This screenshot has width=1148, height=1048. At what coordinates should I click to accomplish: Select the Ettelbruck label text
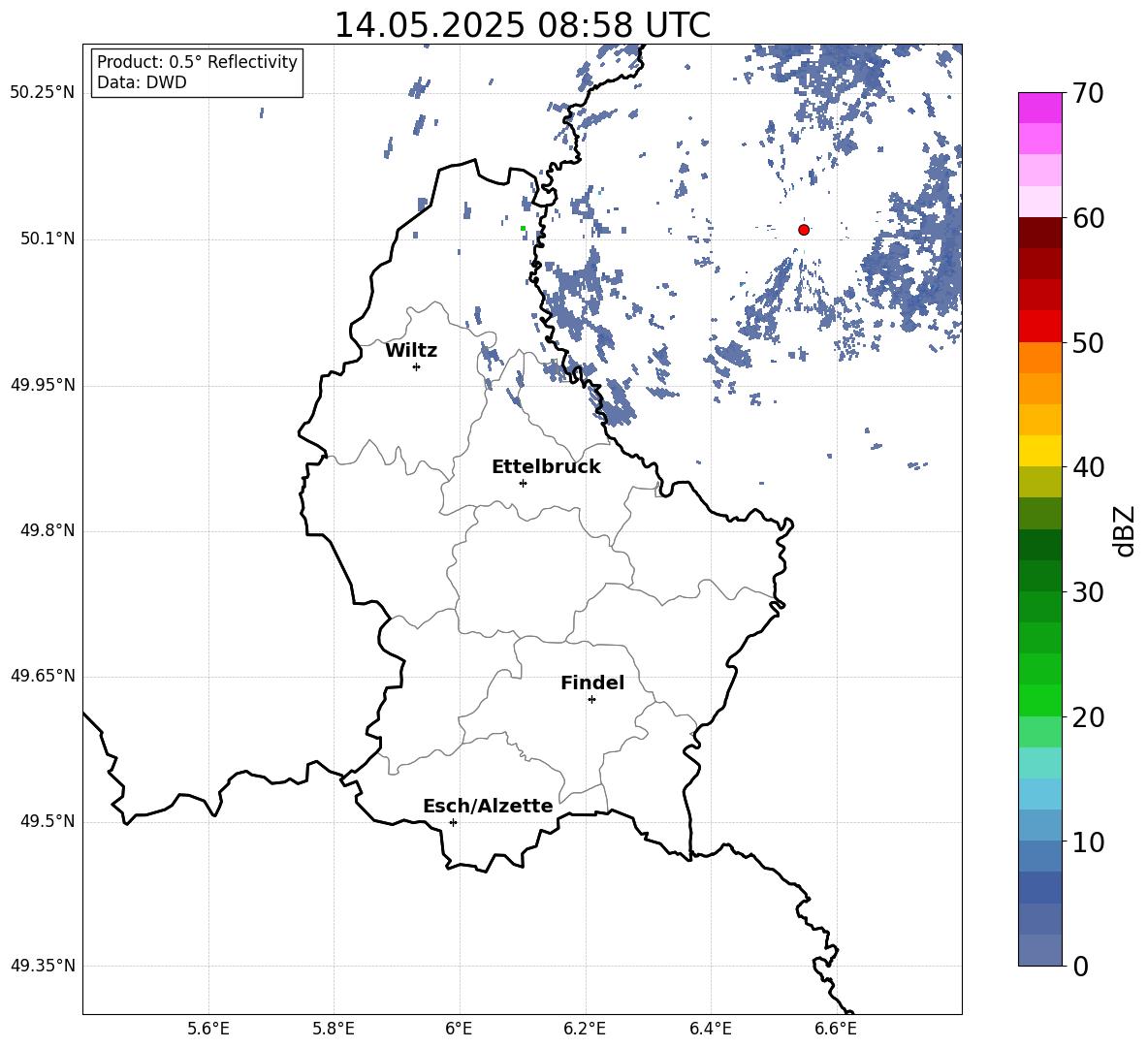click(x=546, y=467)
